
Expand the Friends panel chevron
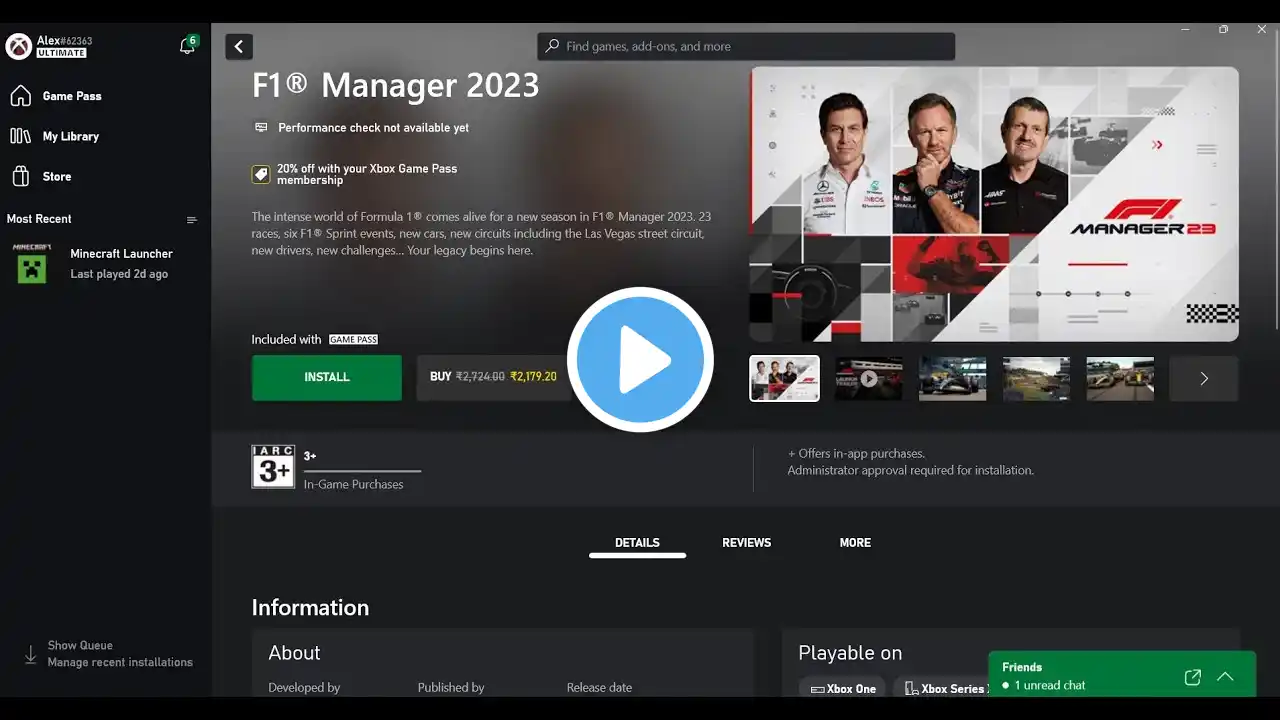click(x=1225, y=677)
